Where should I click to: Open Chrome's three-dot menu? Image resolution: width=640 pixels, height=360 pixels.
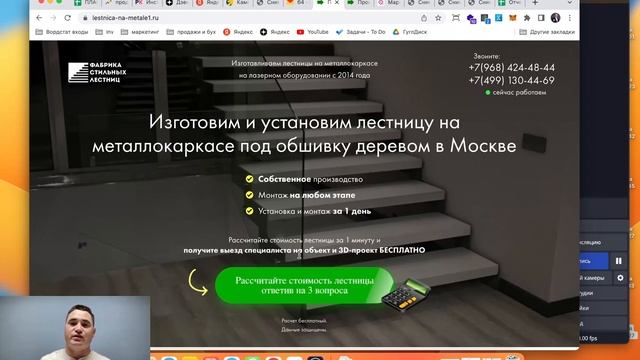569,18
